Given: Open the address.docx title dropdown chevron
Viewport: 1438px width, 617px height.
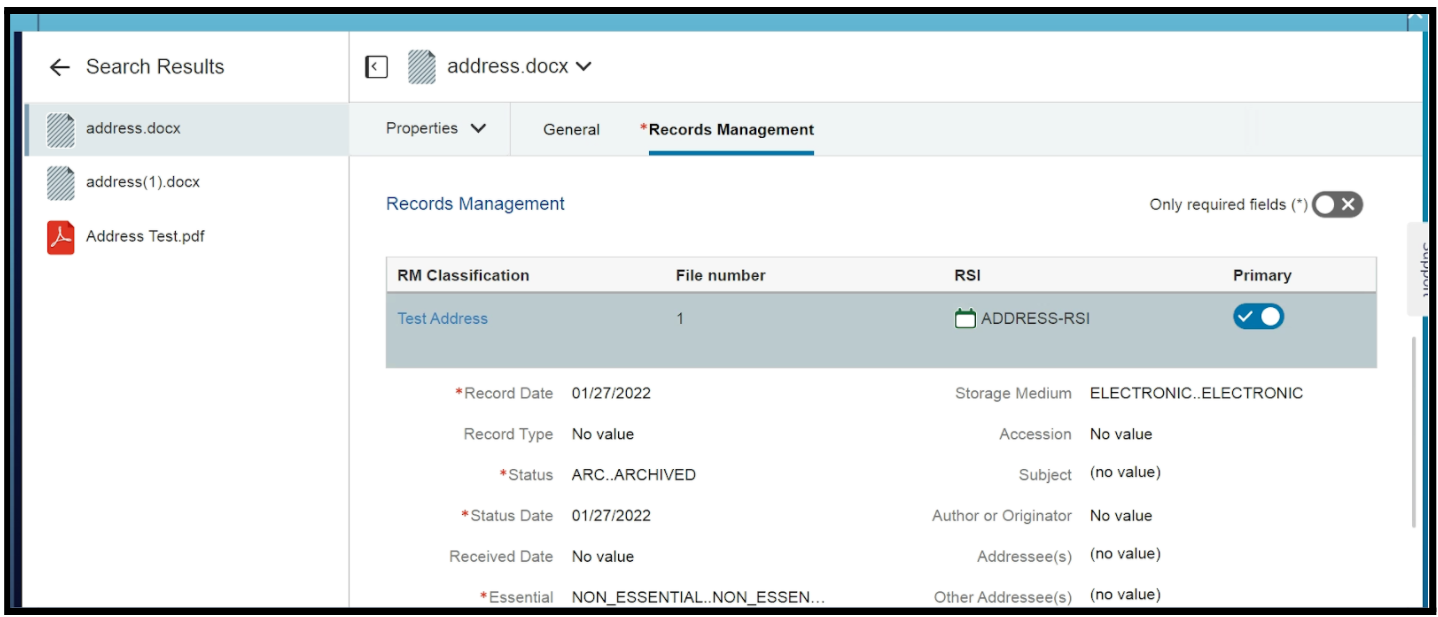Looking at the screenshot, I should 584,67.
